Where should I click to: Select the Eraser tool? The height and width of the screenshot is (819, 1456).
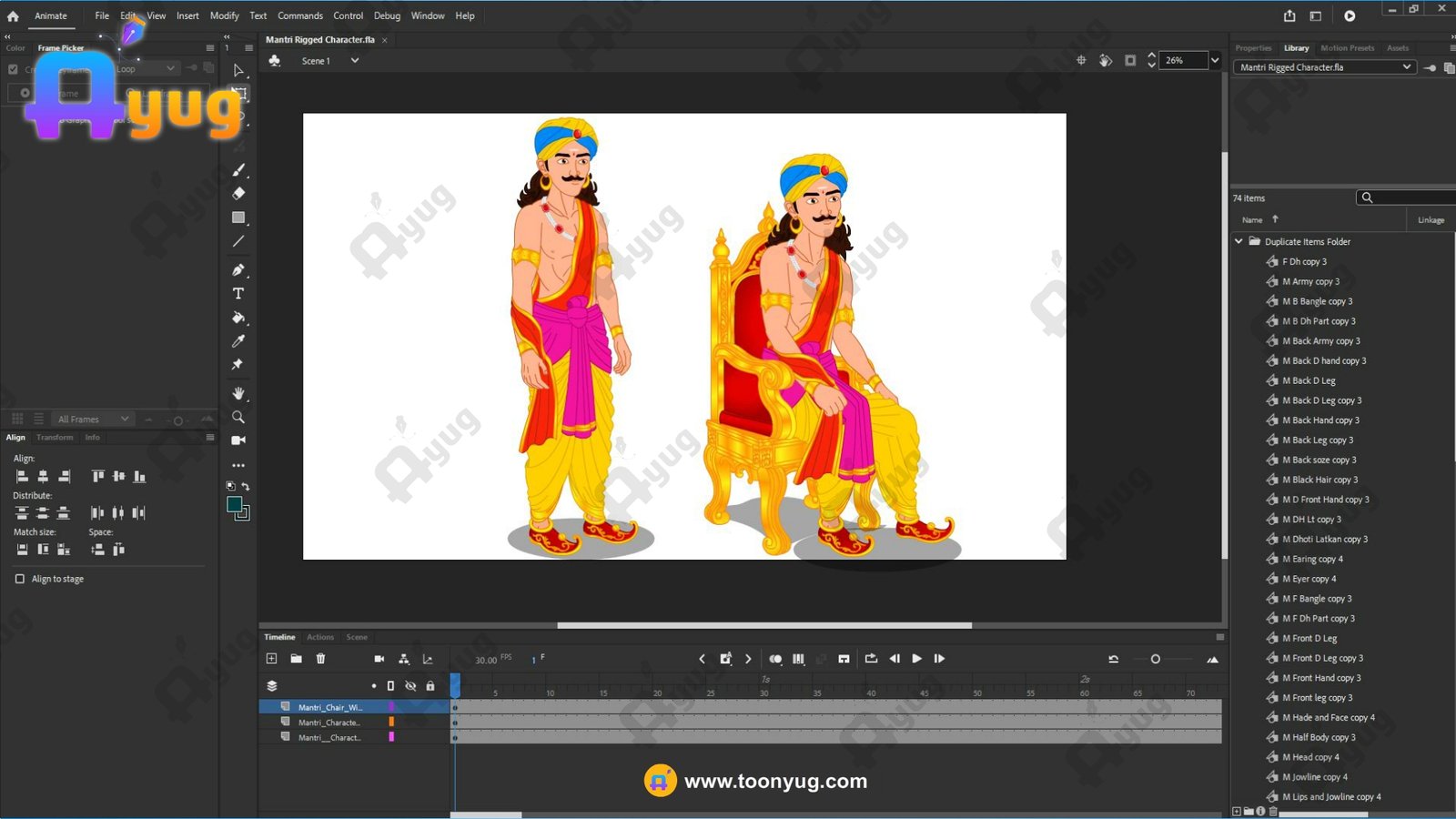pyautogui.click(x=238, y=194)
